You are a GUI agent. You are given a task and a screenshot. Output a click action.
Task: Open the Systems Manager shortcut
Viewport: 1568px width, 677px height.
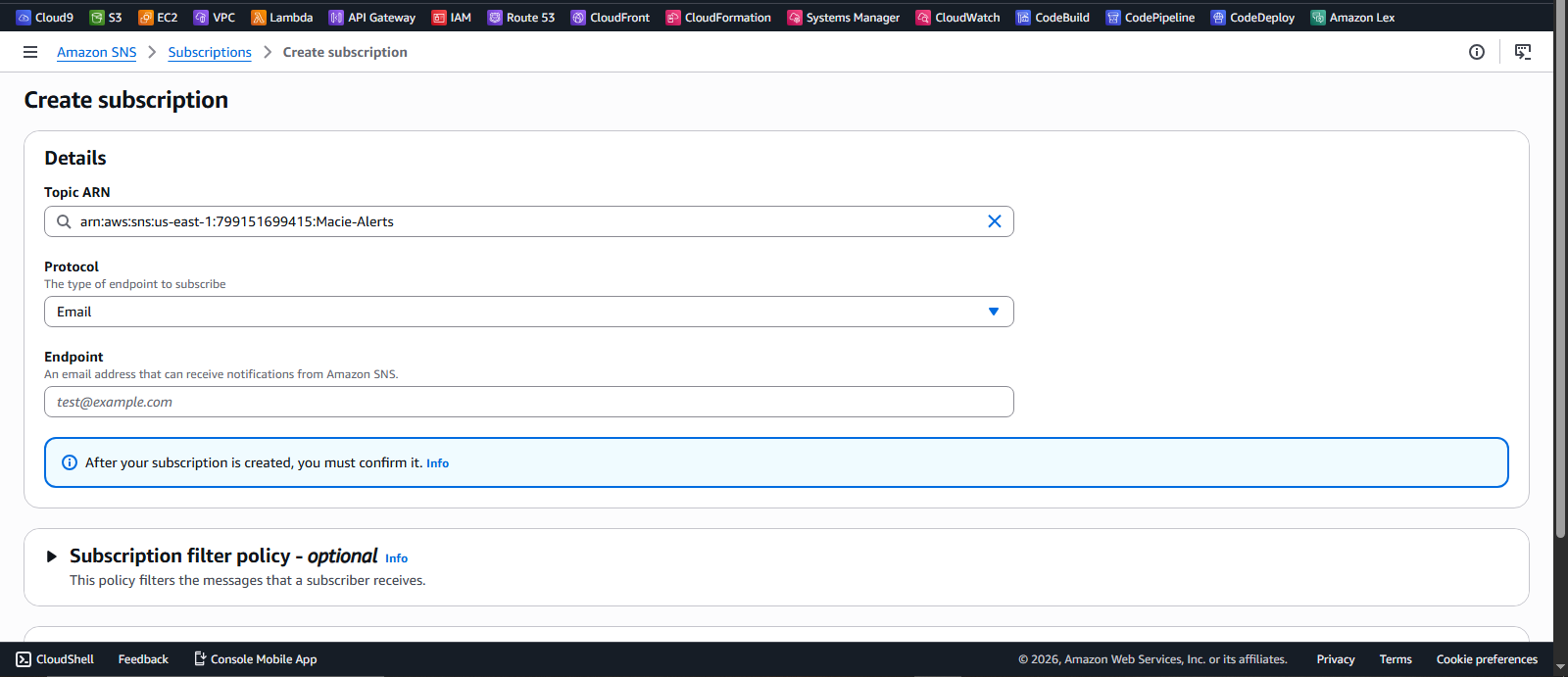coord(844,18)
